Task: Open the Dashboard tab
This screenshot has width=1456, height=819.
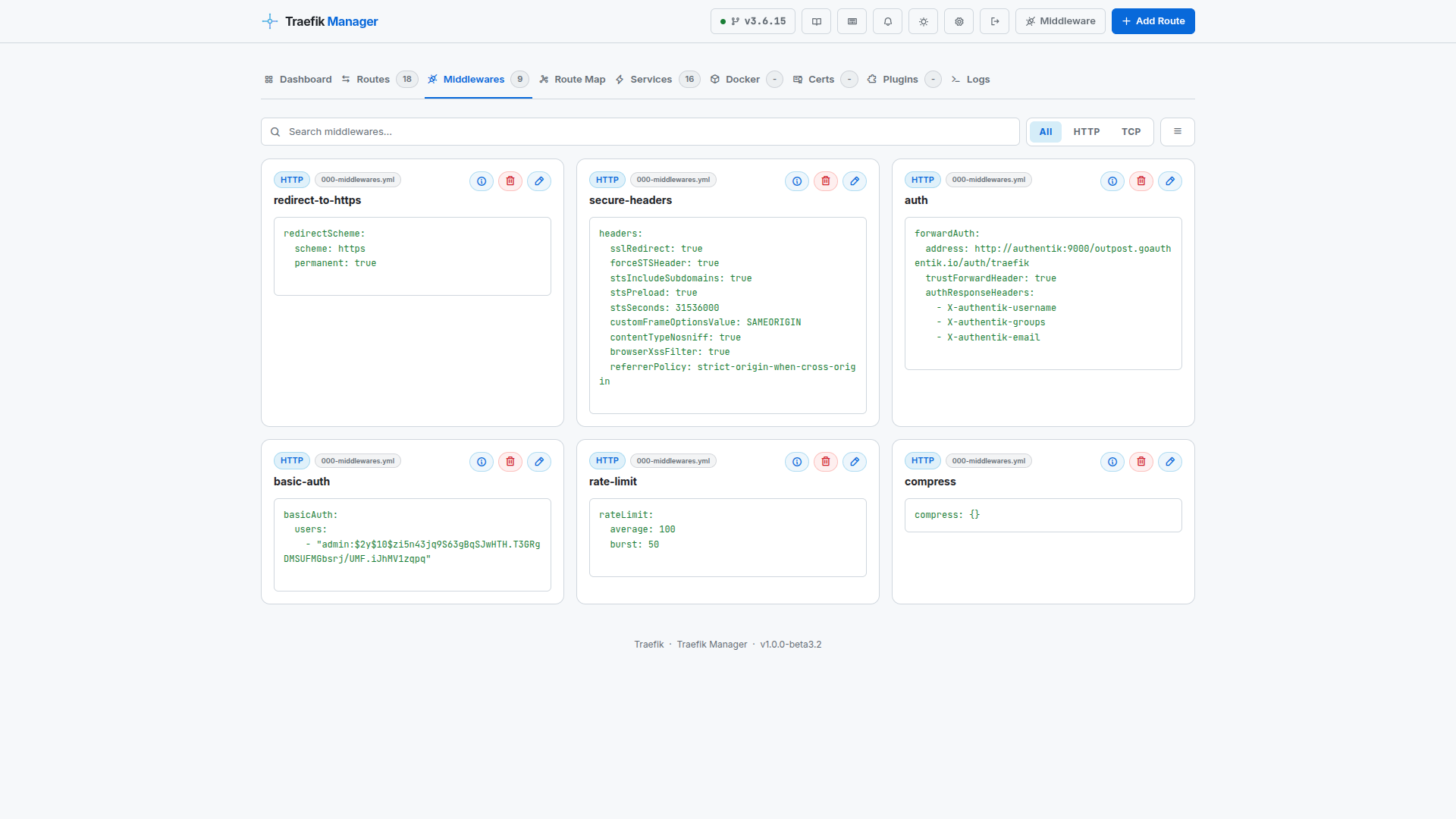Action: 298,80
